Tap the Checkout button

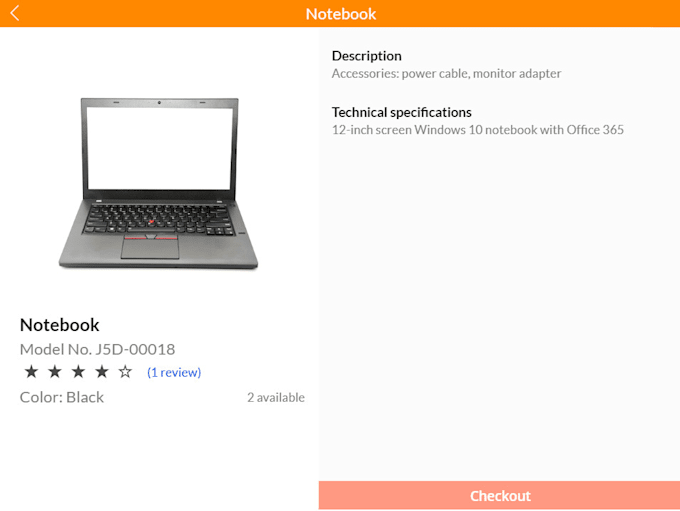[x=499, y=495]
